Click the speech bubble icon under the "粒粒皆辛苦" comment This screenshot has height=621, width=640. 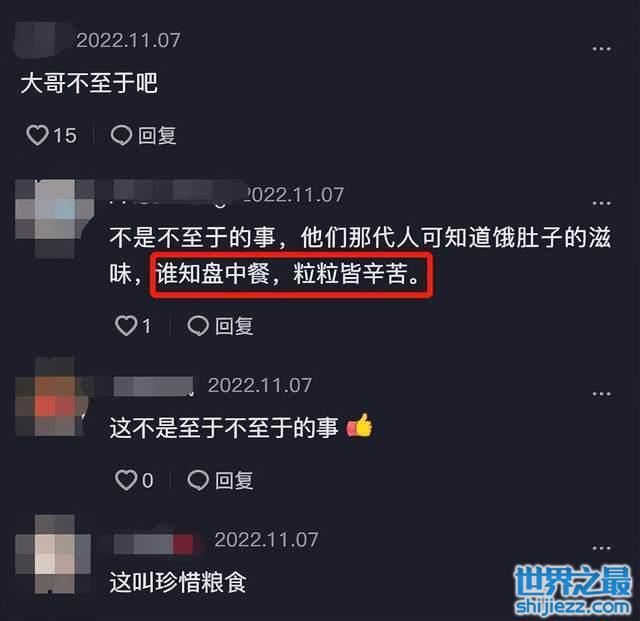click(x=198, y=326)
